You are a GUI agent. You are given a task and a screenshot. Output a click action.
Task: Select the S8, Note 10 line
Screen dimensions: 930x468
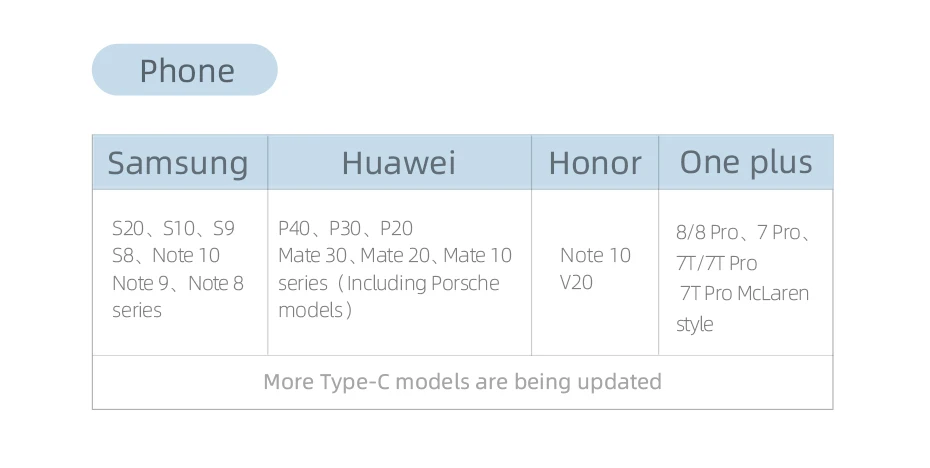click(166, 255)
